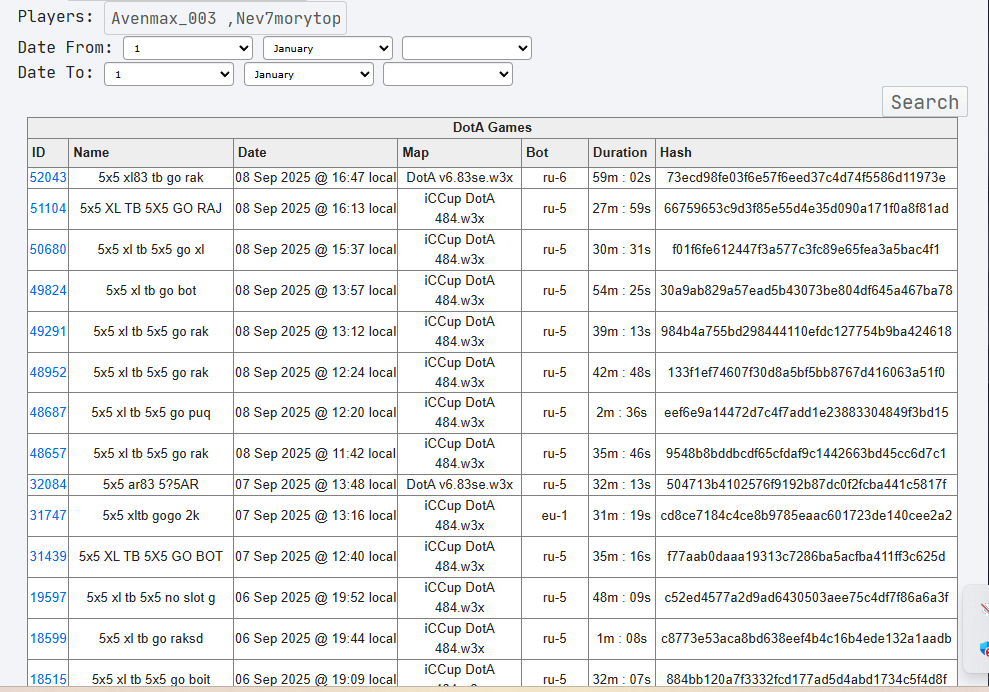Click the Date column header
Screen dimensions: 989x692
tap(315, 153)
